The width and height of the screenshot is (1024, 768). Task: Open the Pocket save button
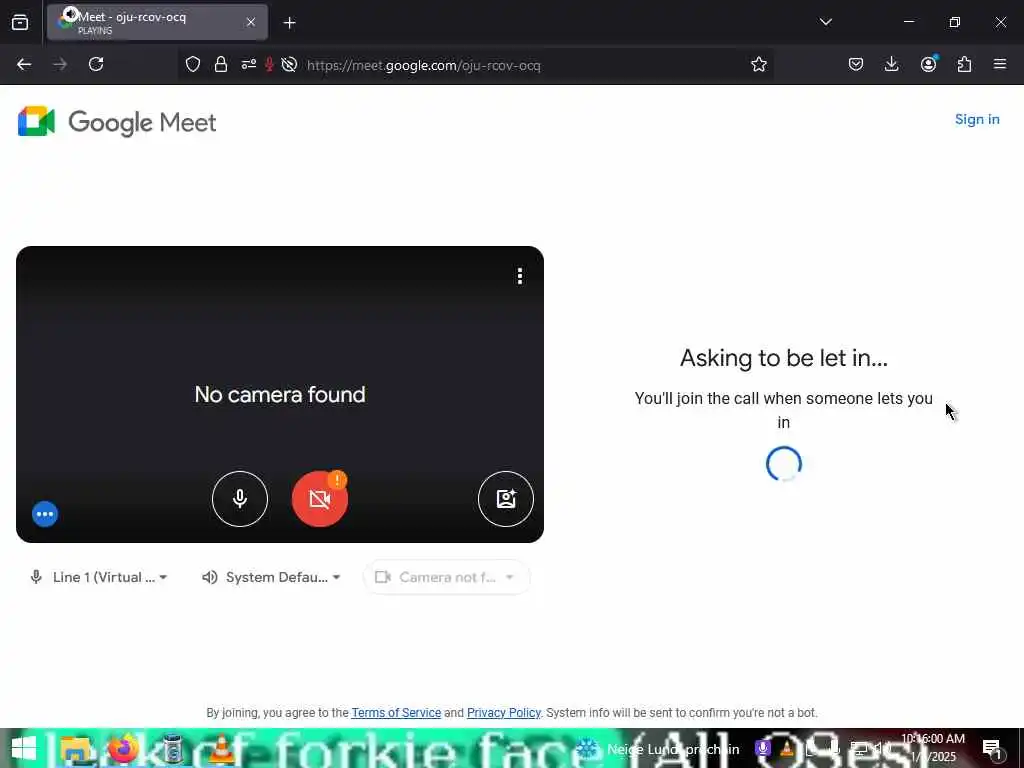click(x=856, y=64)
